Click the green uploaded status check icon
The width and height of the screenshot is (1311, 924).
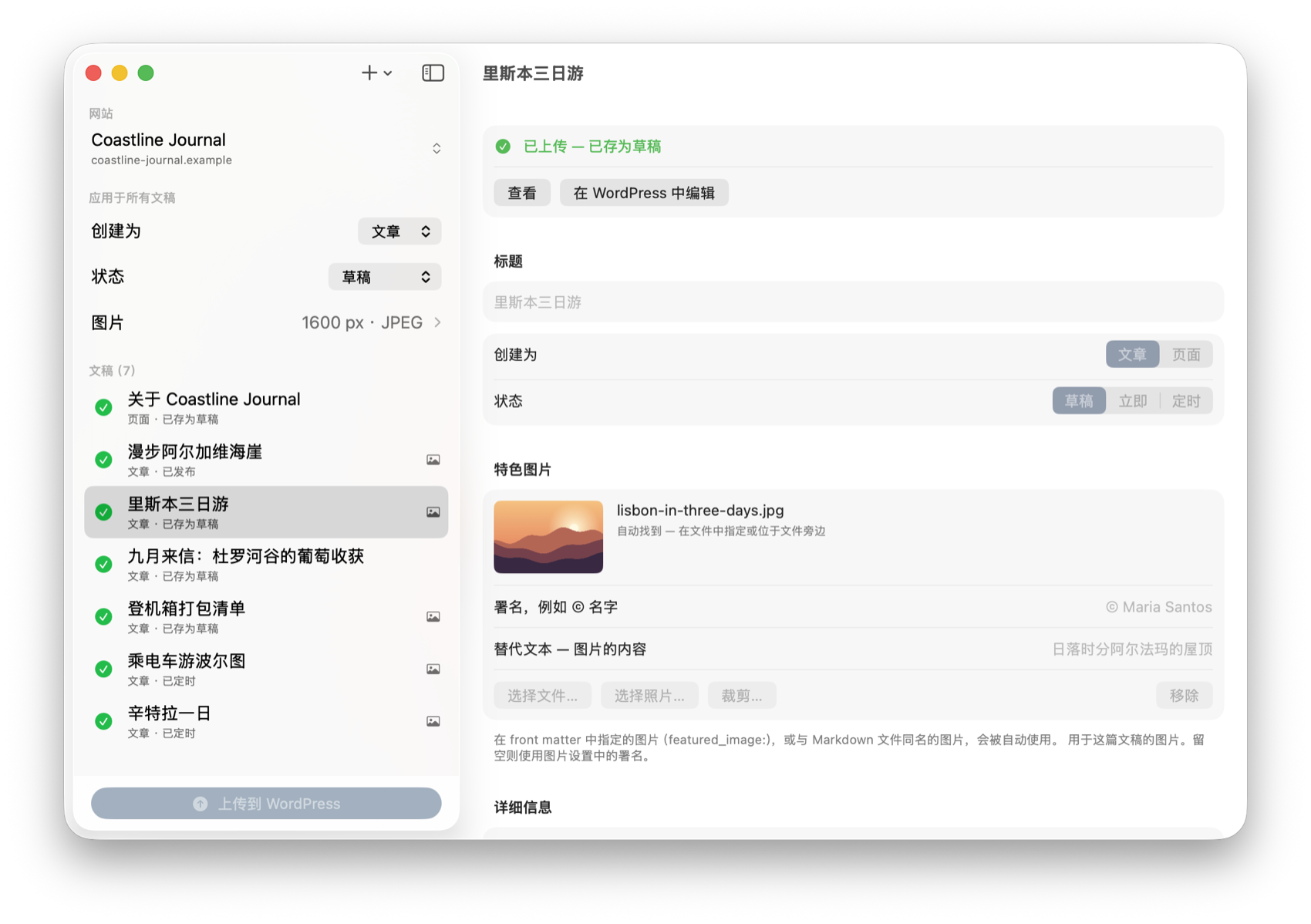503,147
